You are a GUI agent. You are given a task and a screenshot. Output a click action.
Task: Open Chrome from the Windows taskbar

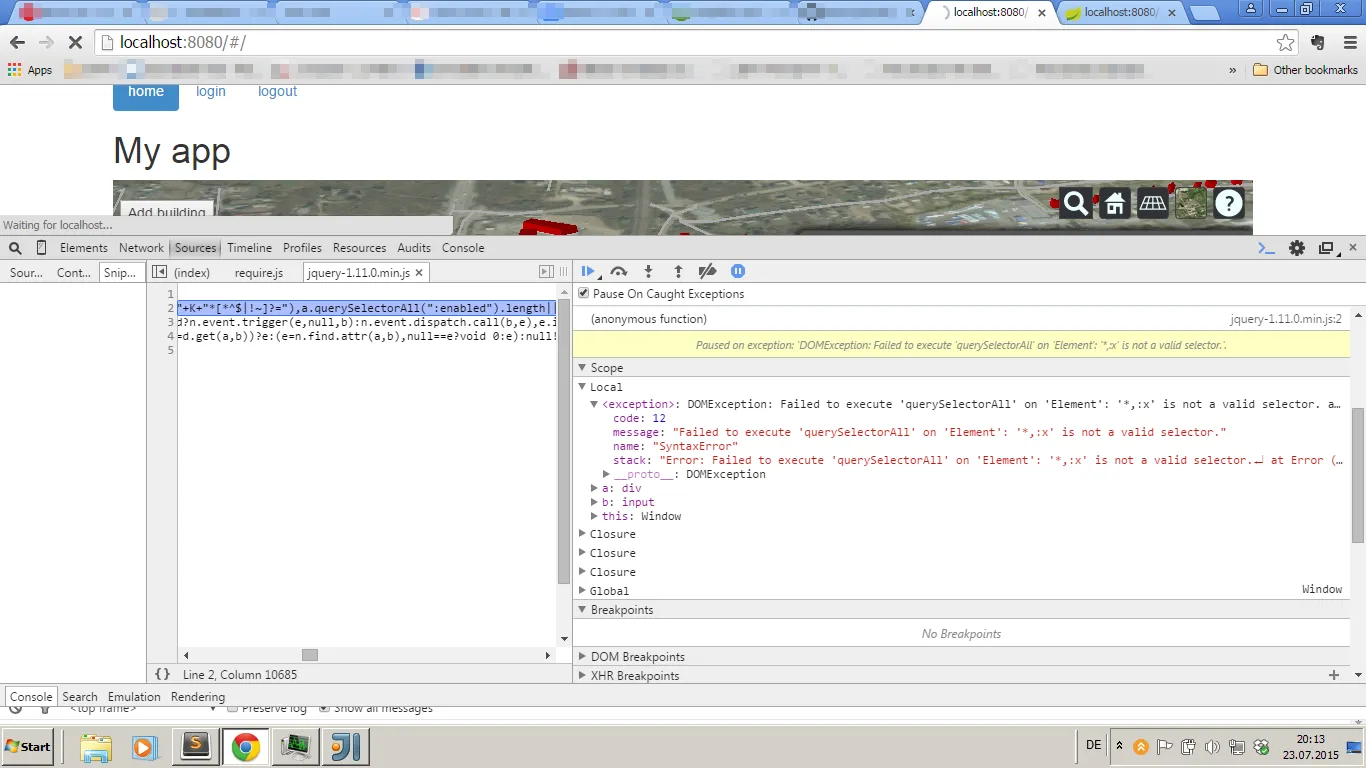tap(245, 747)
